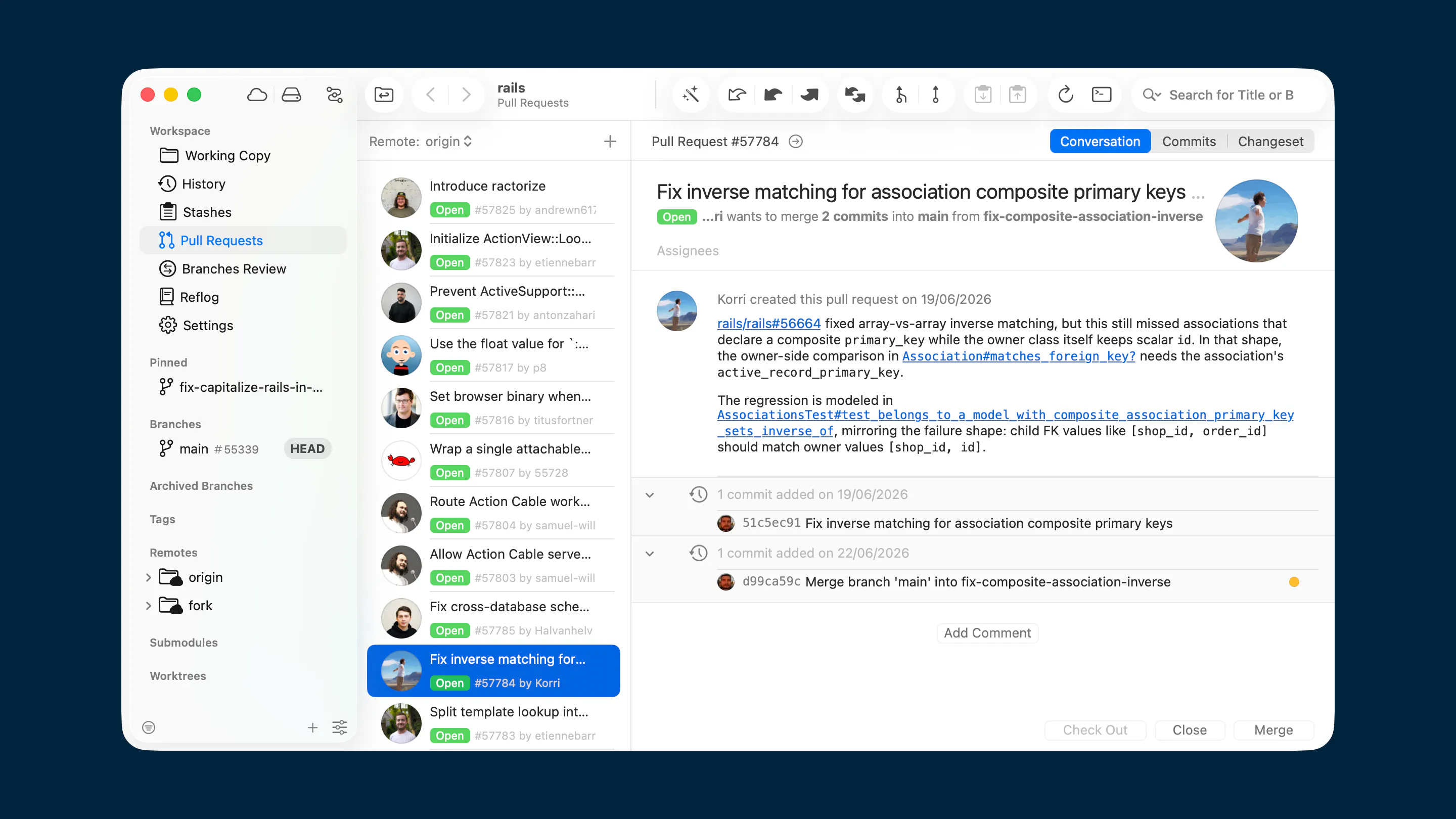Switch to the Conversation tab

pos(1100,142)
